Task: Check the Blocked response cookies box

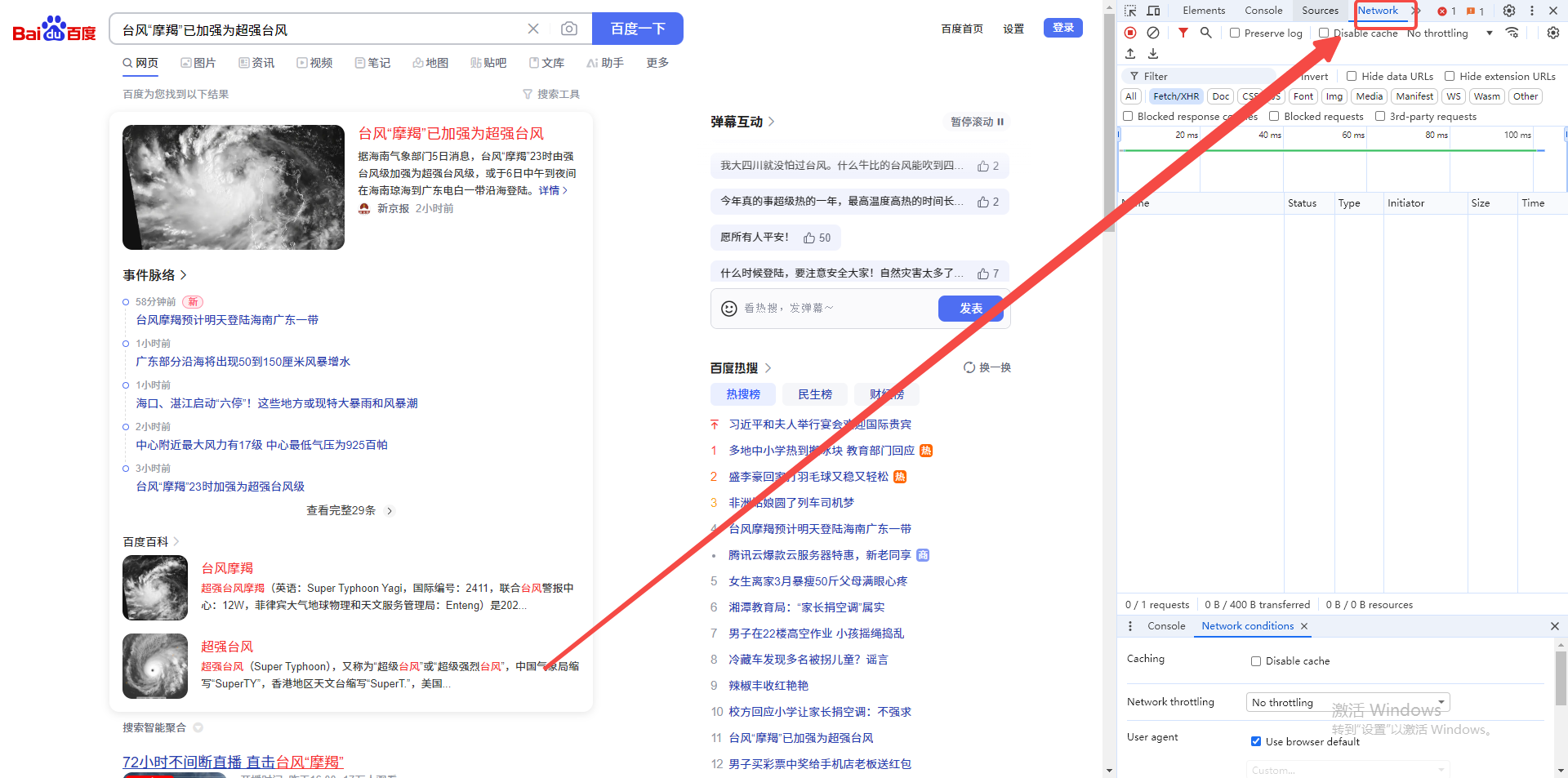Action: click(1128, 116)
